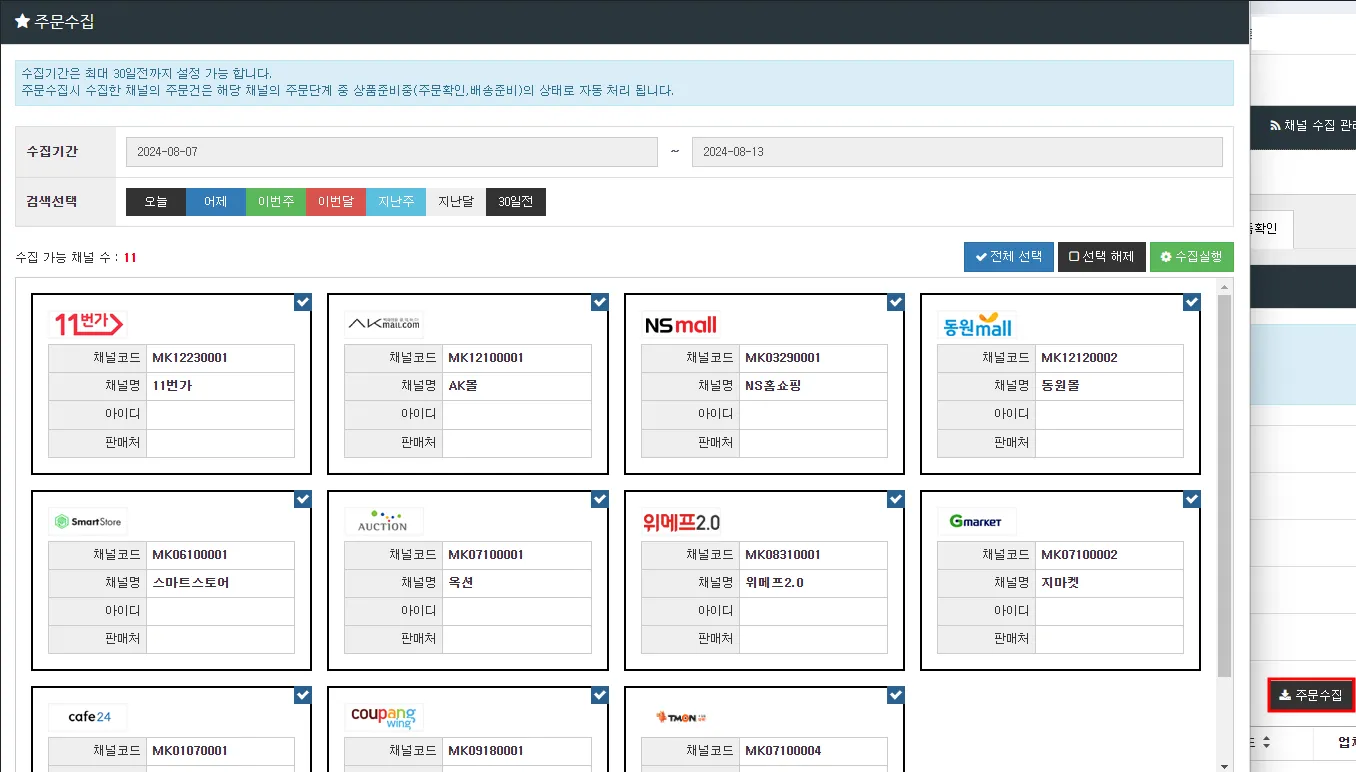Viewport: 1356px width, 772px height.
Task: Run collection with the 수집실행 button
Action: tap(1192, 257)
